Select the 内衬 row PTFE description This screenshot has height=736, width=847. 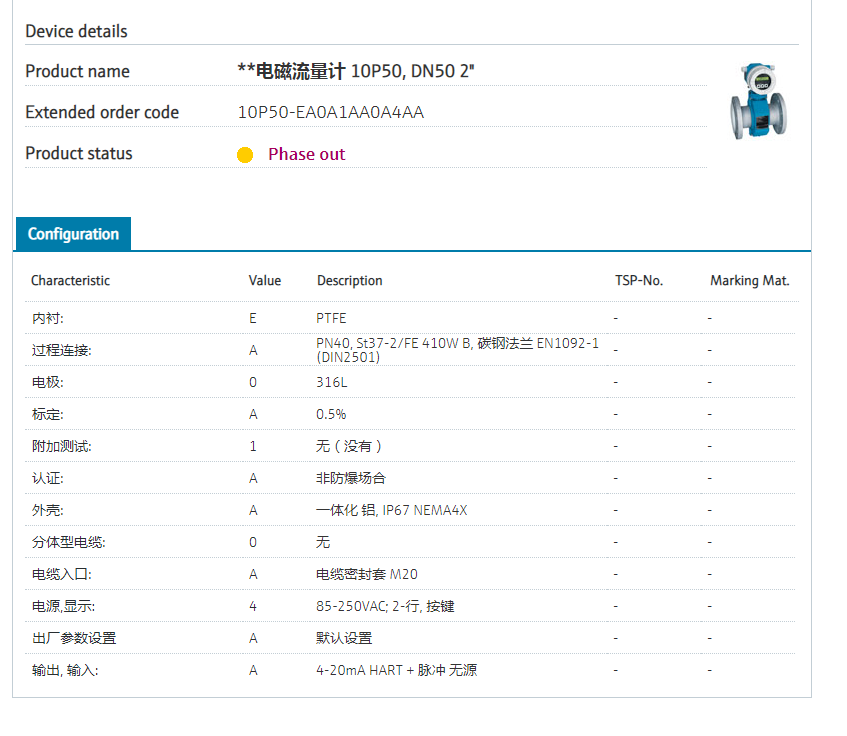331,318
